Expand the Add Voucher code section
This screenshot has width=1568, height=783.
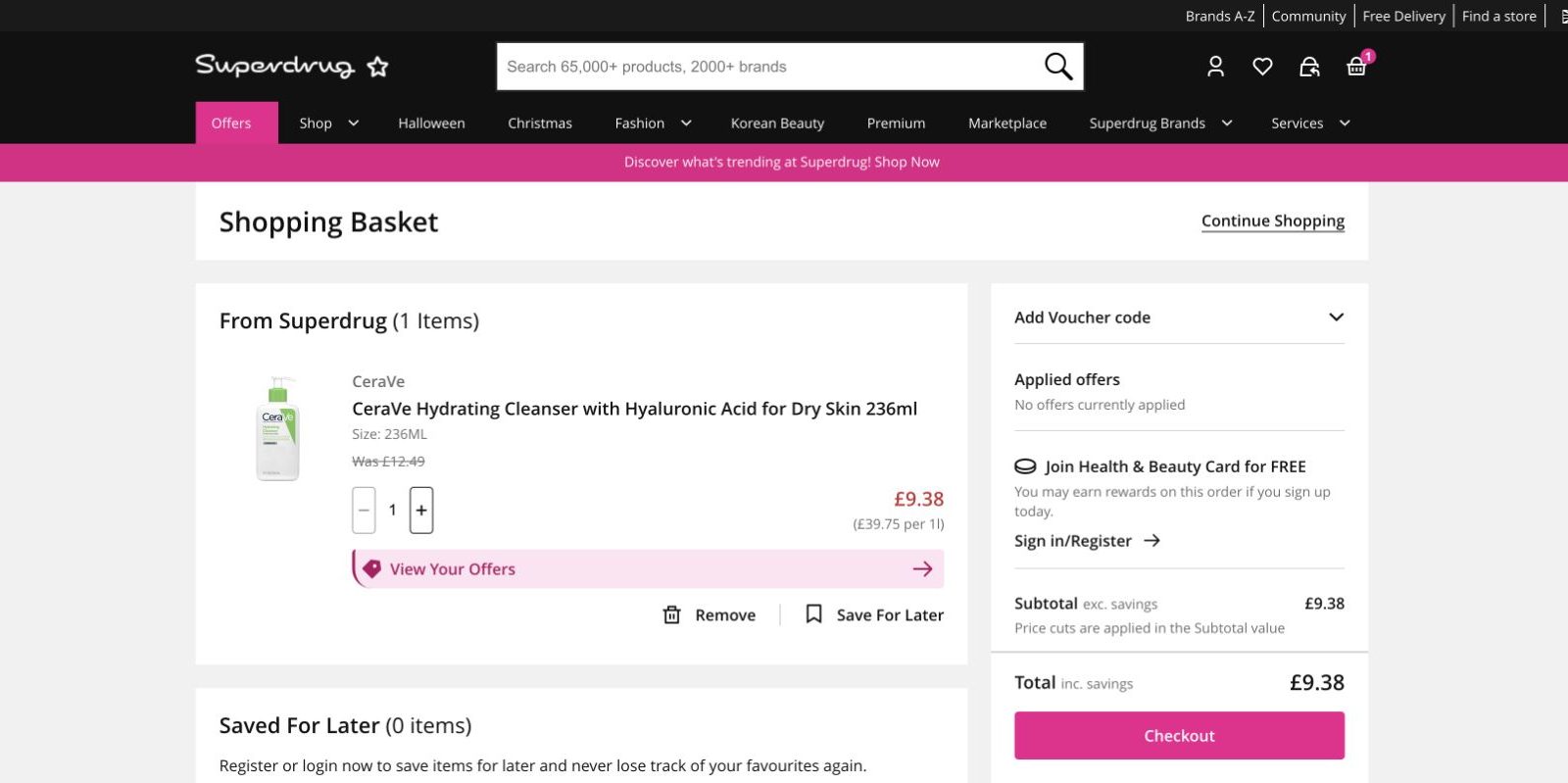[x=1179, y=318]
